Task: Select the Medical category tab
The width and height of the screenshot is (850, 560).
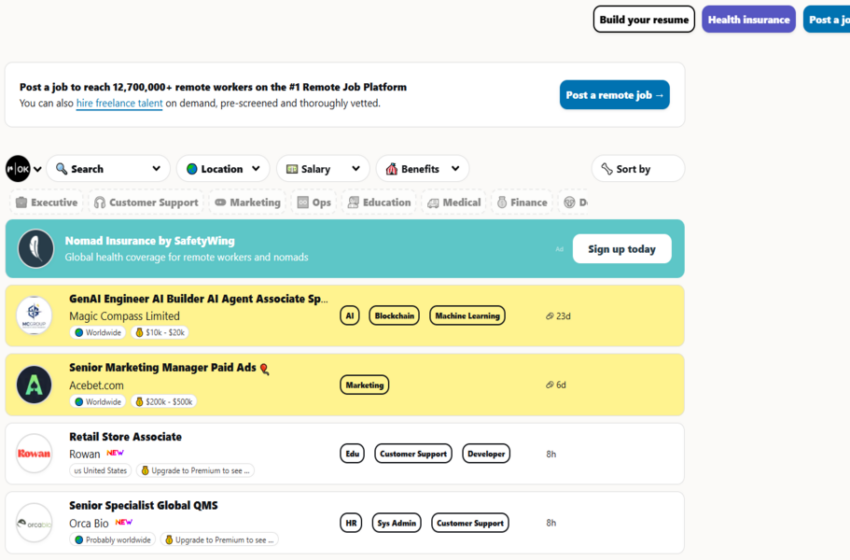Action: tap(454, 202)
